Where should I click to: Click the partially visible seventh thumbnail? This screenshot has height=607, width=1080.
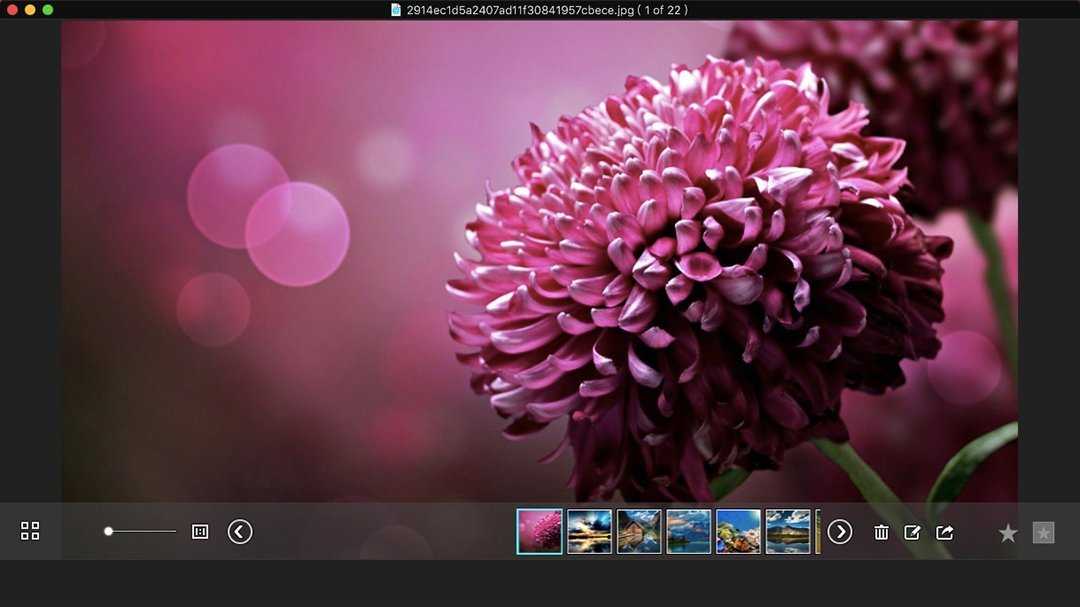click(x=818, y=531)
